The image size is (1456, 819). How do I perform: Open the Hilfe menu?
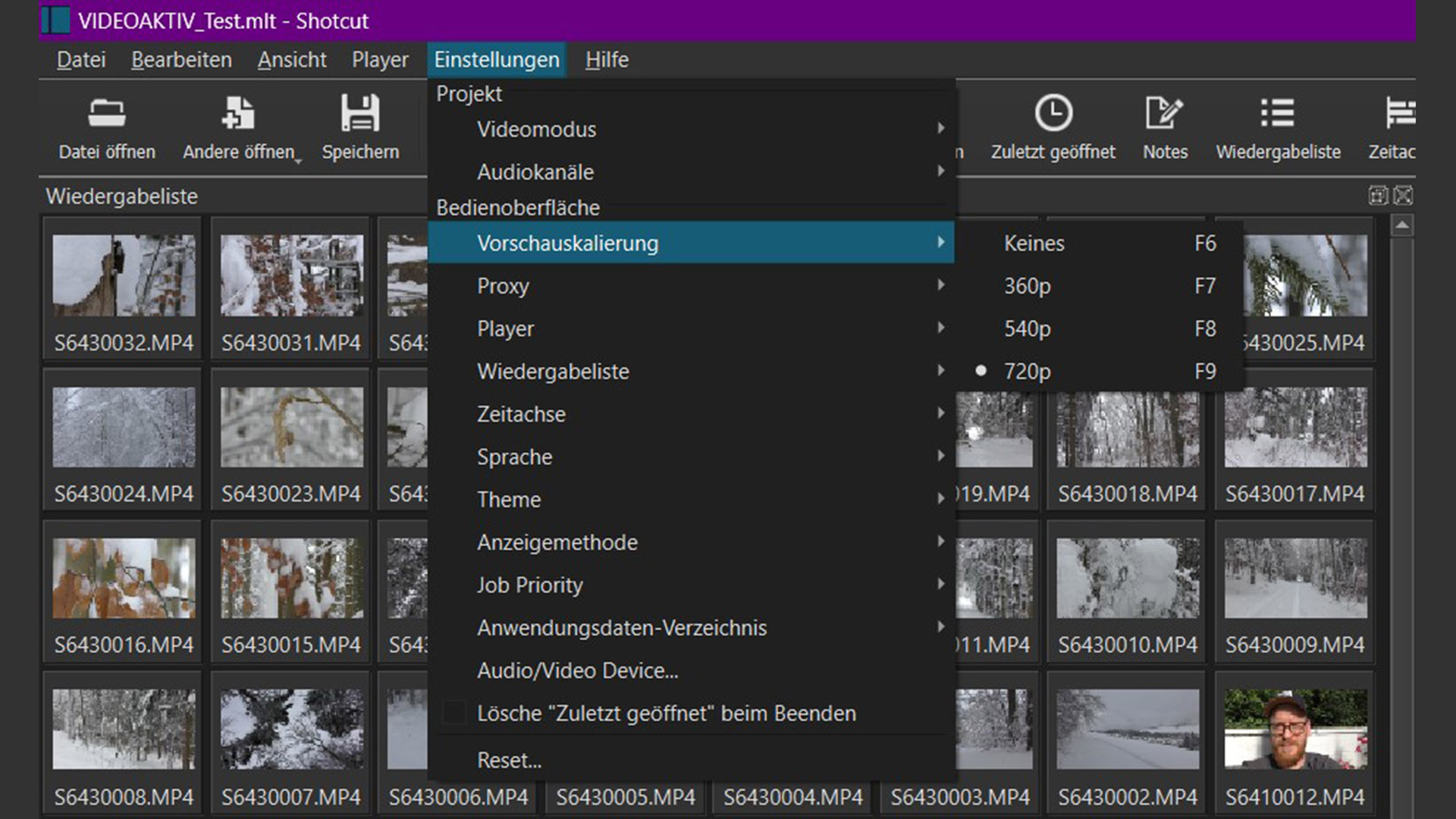[607, 60]
